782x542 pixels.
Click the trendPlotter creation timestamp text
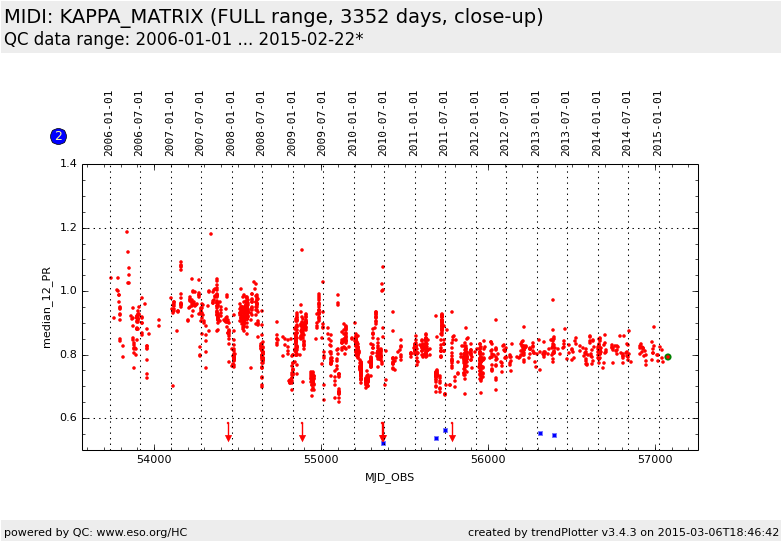coord(623,532)
